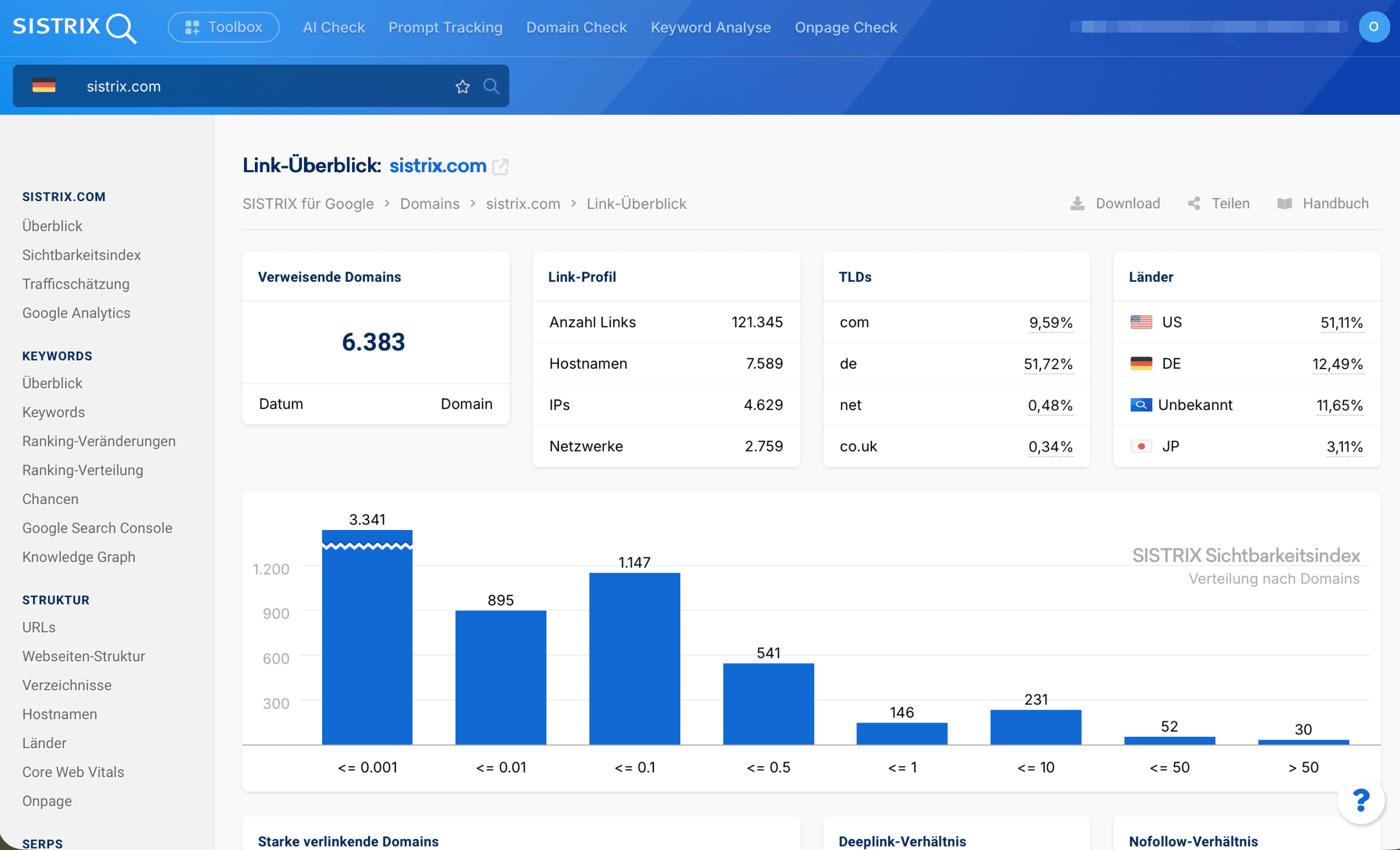The image size is (1400, 850).
Task: Open the Onpage Check menu item
Action: [845, 27]
